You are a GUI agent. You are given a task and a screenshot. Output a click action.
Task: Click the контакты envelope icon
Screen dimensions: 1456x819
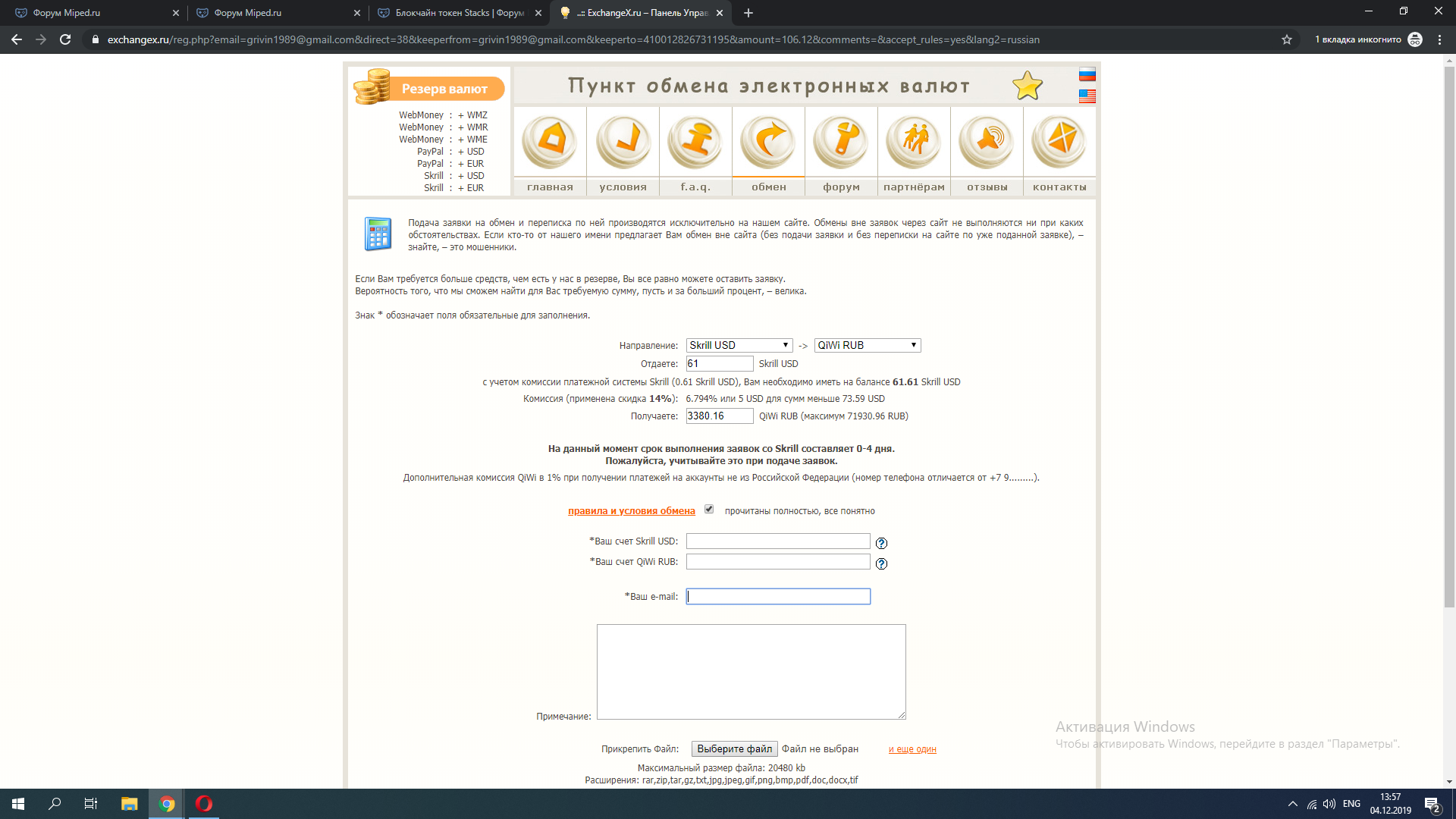pos(1059,142)
